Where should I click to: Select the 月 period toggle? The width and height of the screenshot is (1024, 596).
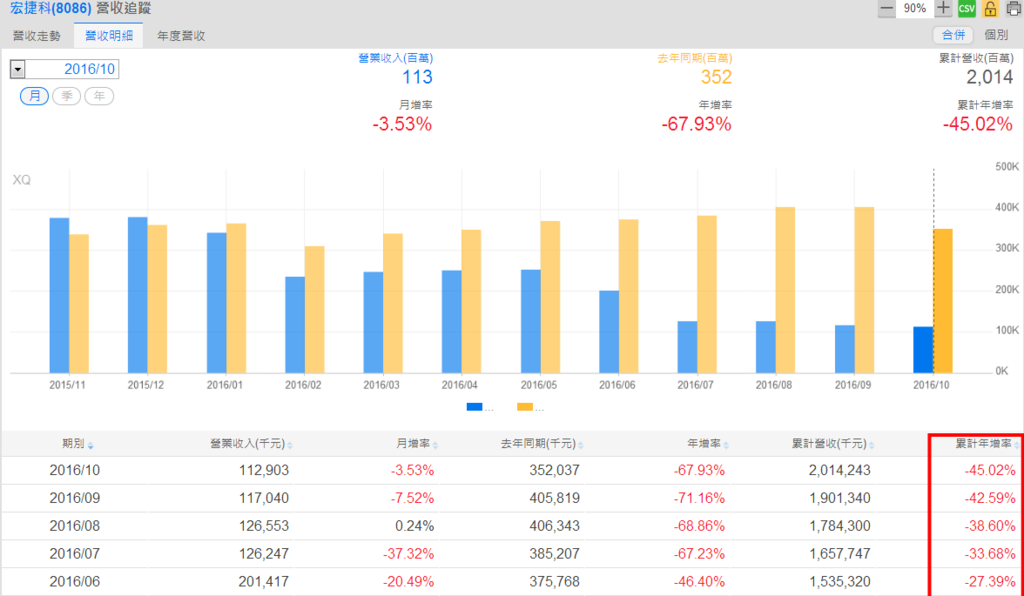click(x=34, y=96)
